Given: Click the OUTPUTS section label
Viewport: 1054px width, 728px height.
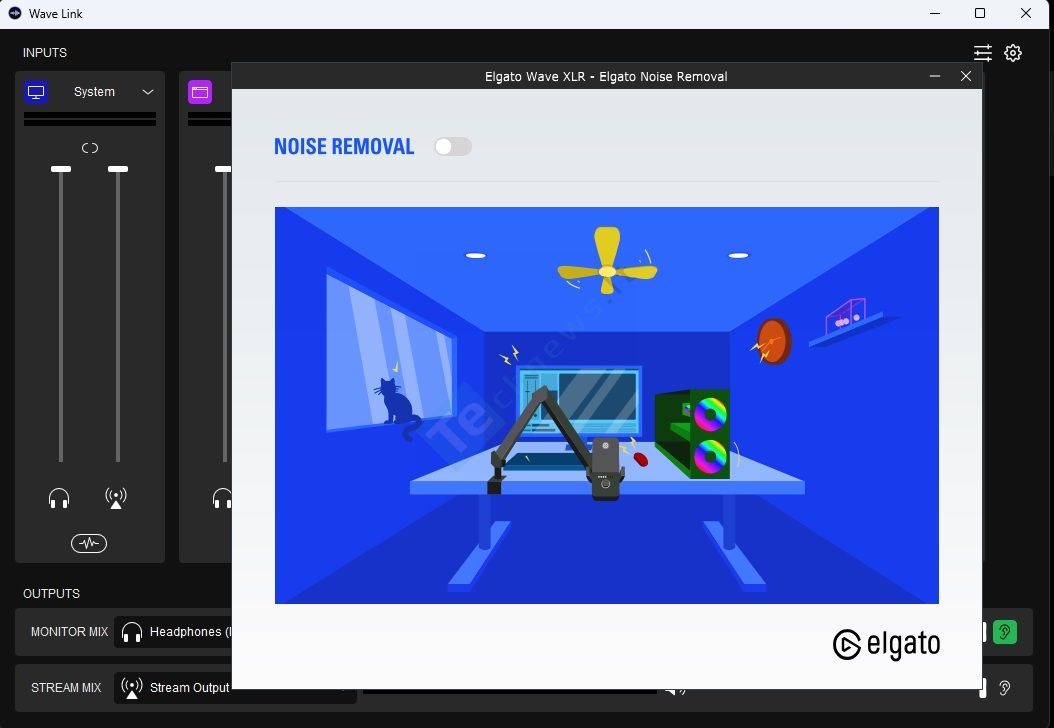Looking at the screenshot, I should click(x=51, y=594).
